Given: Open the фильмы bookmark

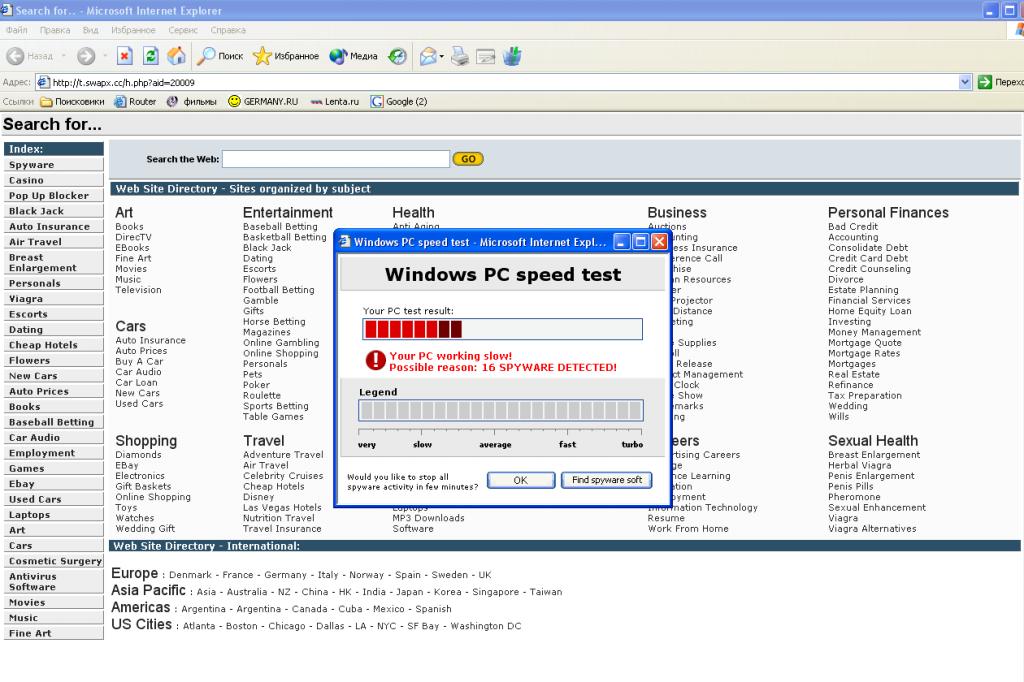Looking at the screenshot, I should (x=192, y=101).
